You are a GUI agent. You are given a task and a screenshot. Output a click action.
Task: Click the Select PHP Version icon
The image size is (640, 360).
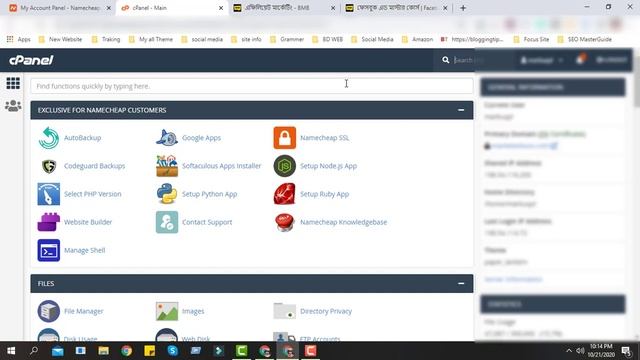pos(49,194)
